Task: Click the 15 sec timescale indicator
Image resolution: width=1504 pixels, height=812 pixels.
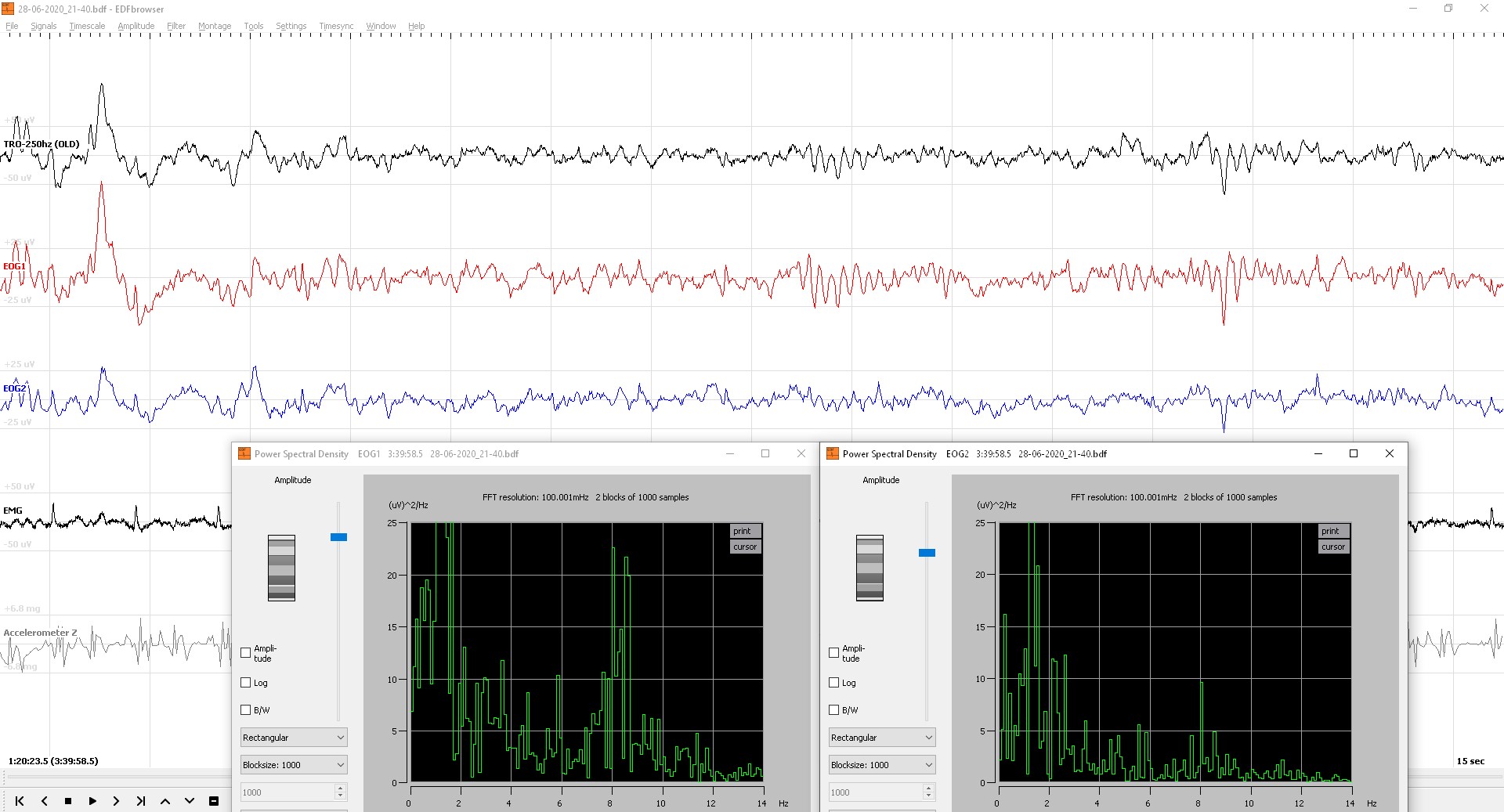Action: click(x=1470, y=761)
